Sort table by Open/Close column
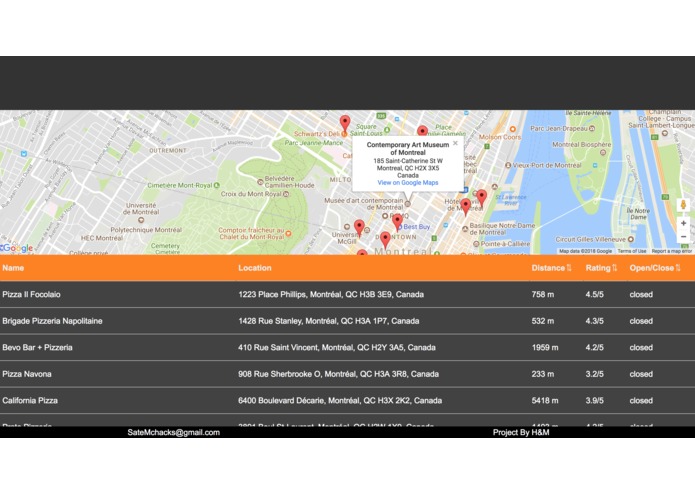695x494 pixels. 655,268
